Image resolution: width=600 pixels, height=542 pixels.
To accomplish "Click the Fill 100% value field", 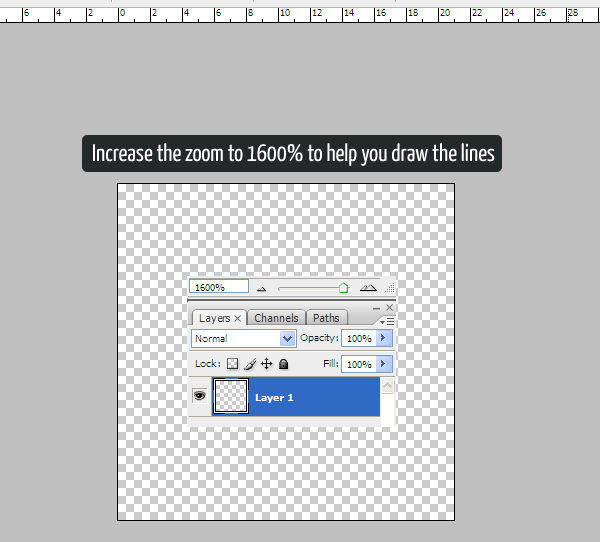I will pyautogui.click(x=359, y=364).
